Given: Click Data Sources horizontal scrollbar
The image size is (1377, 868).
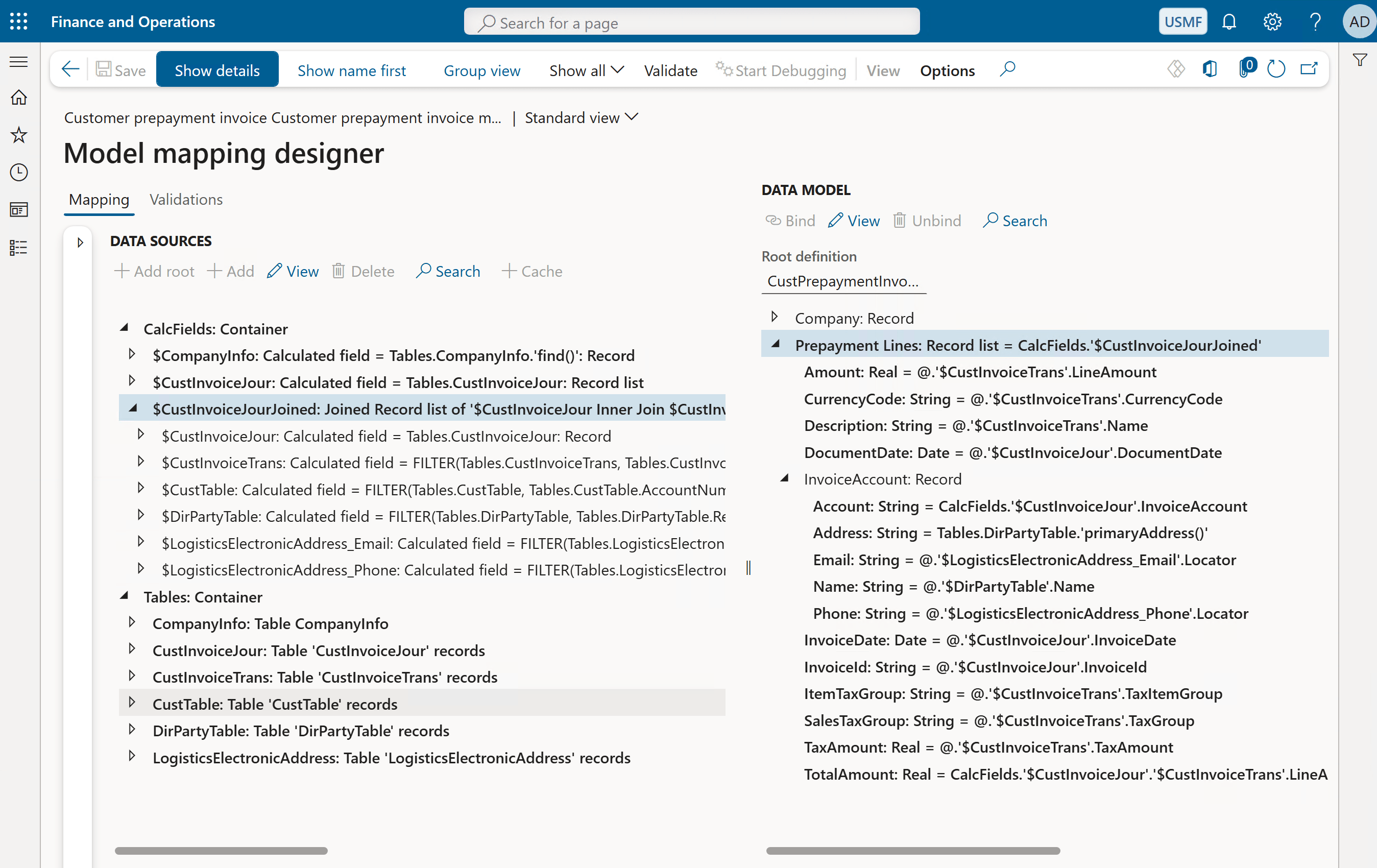Looking at the screenshot, I should [221, 851].
